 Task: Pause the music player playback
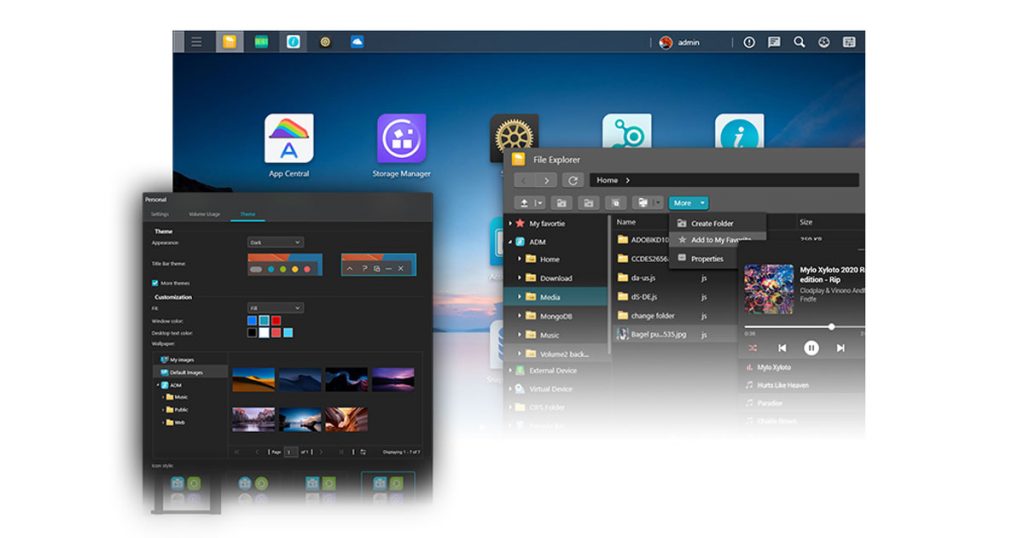[x=811, y=348]
